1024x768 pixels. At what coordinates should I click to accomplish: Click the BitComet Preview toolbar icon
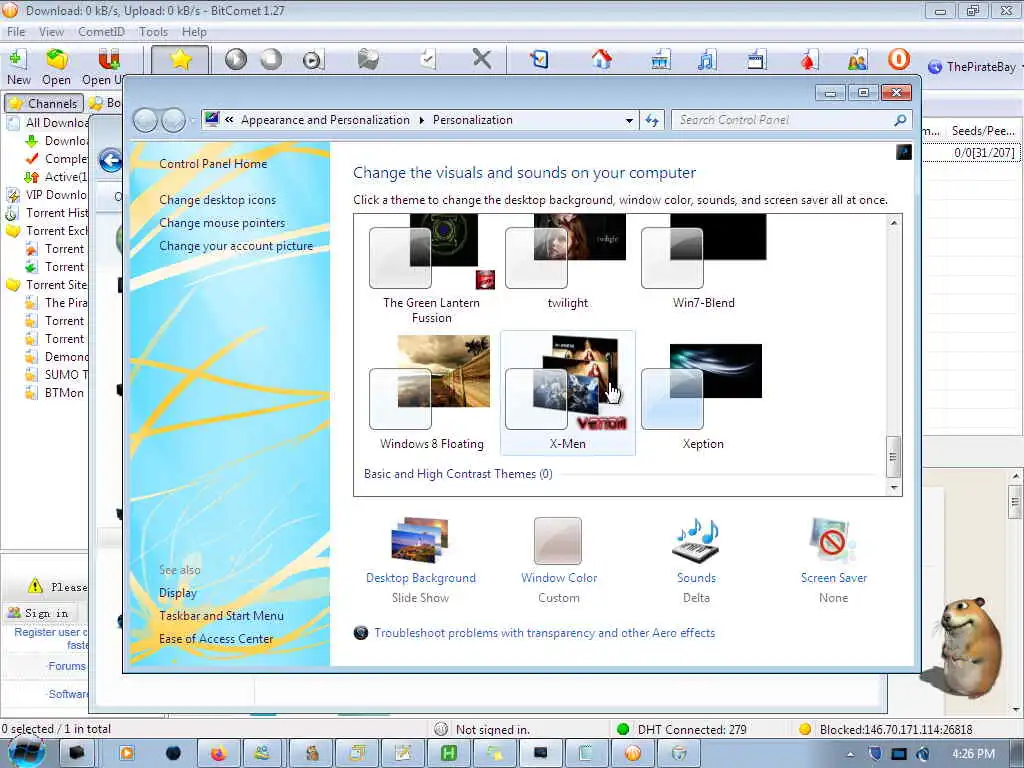[x=313, y=60]
